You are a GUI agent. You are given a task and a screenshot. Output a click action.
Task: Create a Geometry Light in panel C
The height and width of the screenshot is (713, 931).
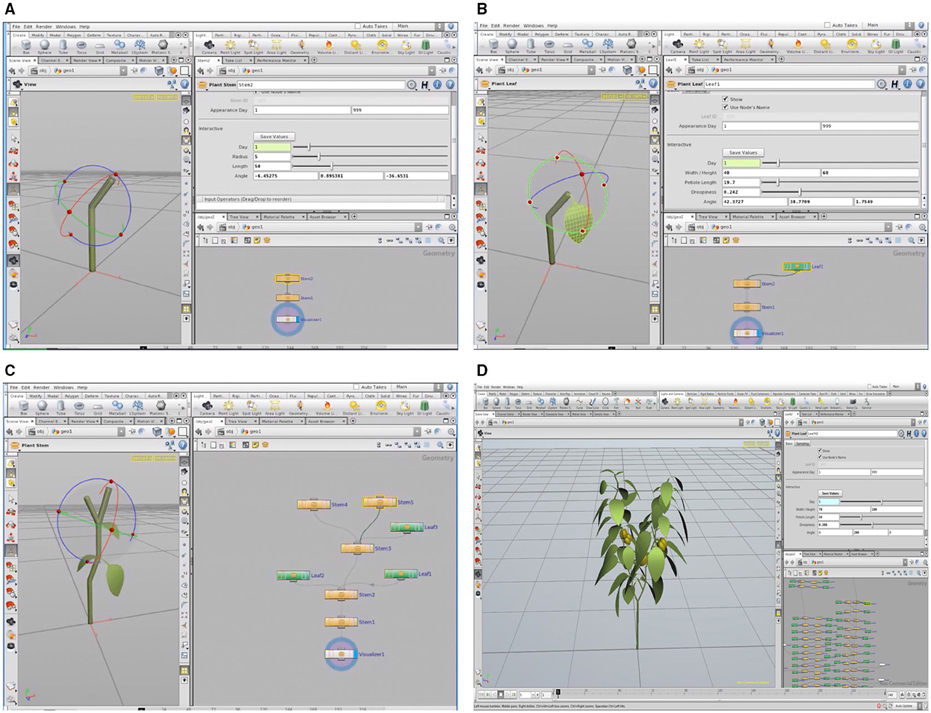(x=301, y=407)
